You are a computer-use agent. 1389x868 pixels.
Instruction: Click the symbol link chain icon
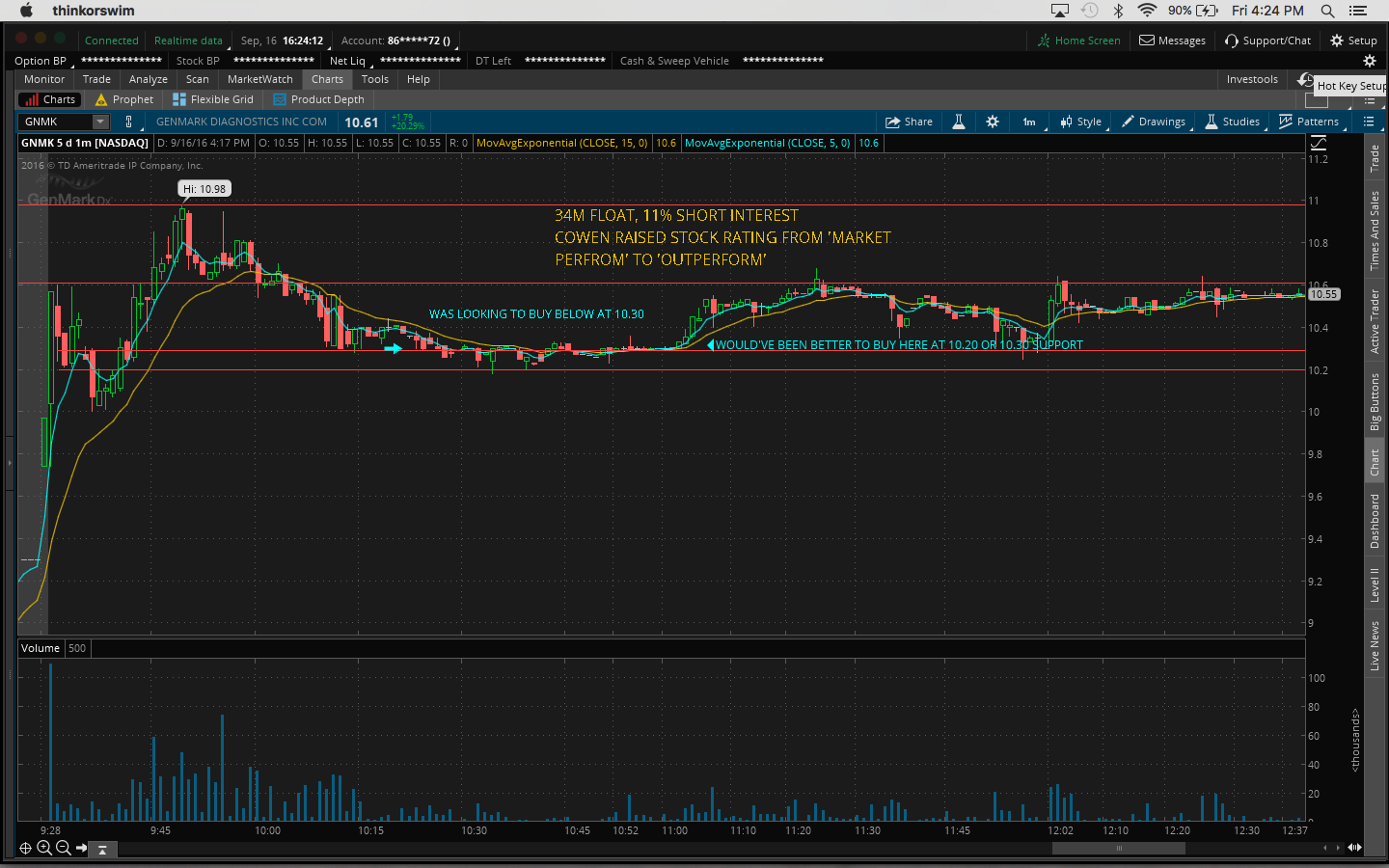[x=129, y=122]
